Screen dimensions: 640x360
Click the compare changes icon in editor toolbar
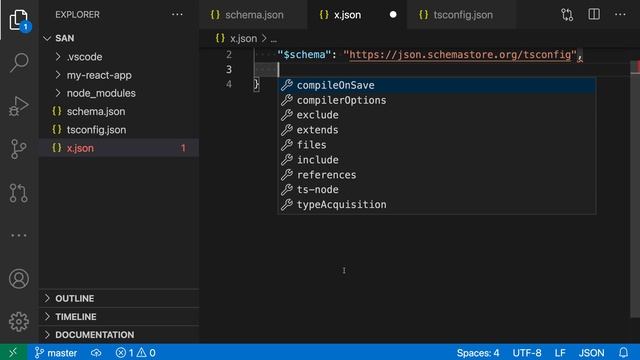(x=567, y=15)
